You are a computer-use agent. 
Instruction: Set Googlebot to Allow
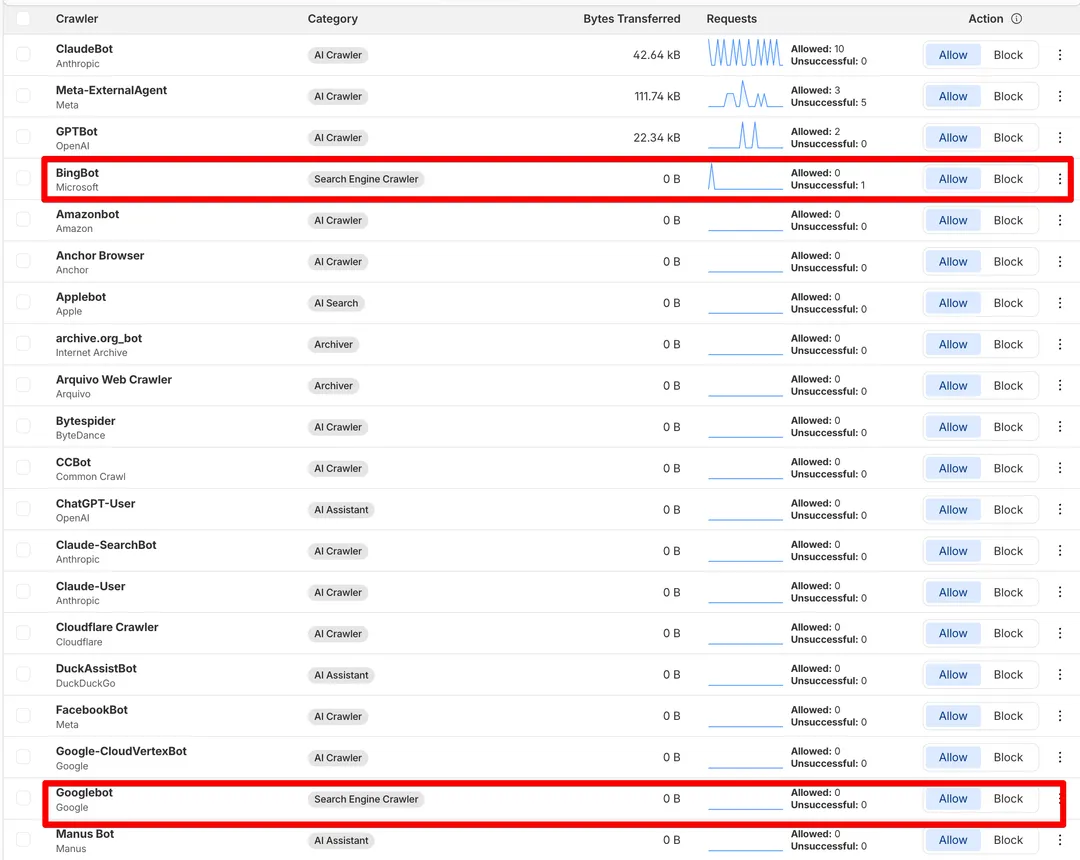[x=953, y=799]
